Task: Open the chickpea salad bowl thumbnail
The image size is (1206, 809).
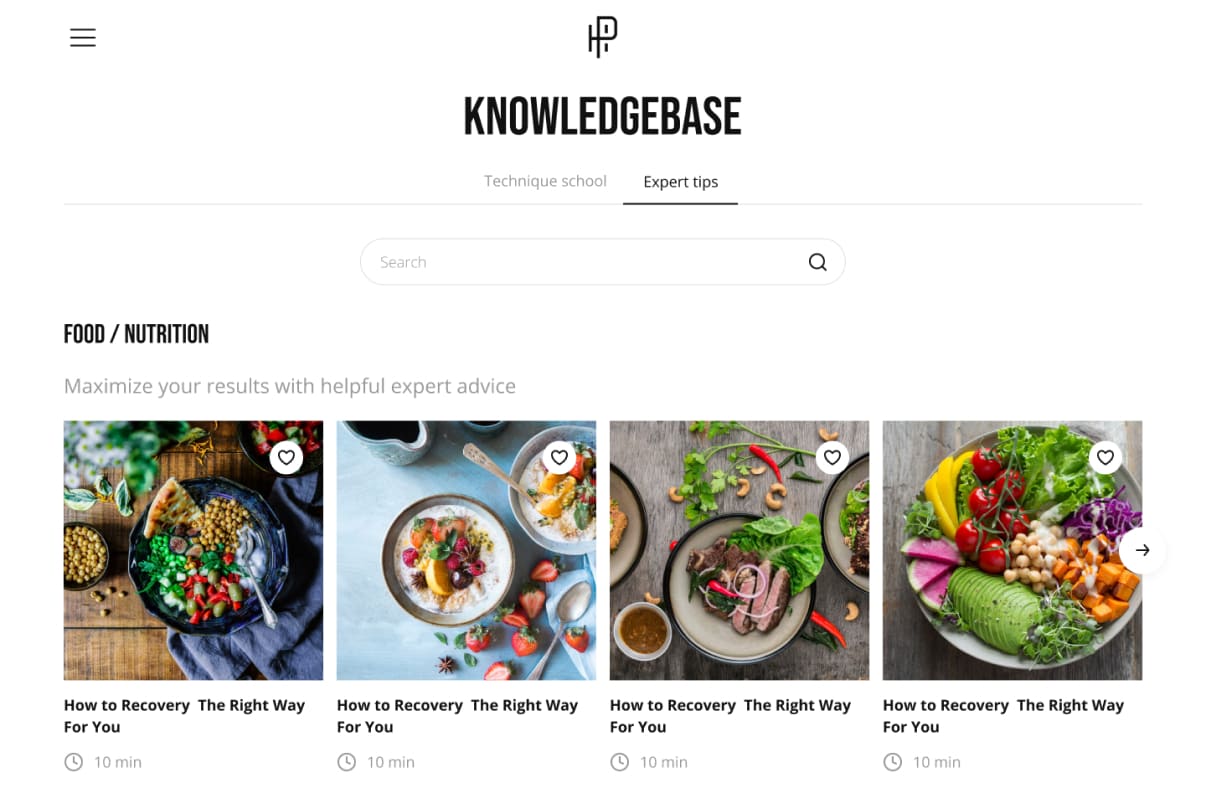Action: (193, 550)
